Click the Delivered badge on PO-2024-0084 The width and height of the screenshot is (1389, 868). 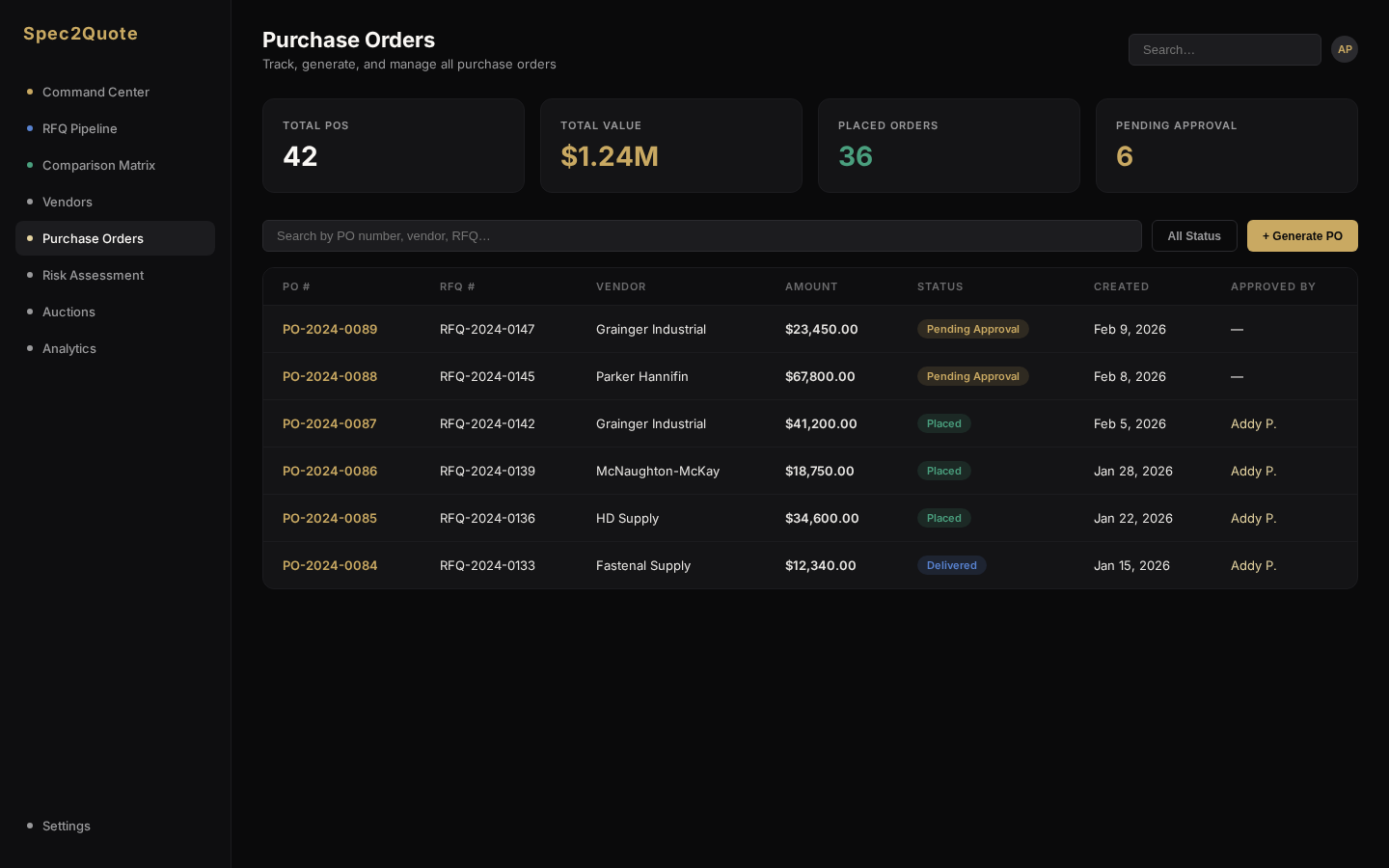952,565
